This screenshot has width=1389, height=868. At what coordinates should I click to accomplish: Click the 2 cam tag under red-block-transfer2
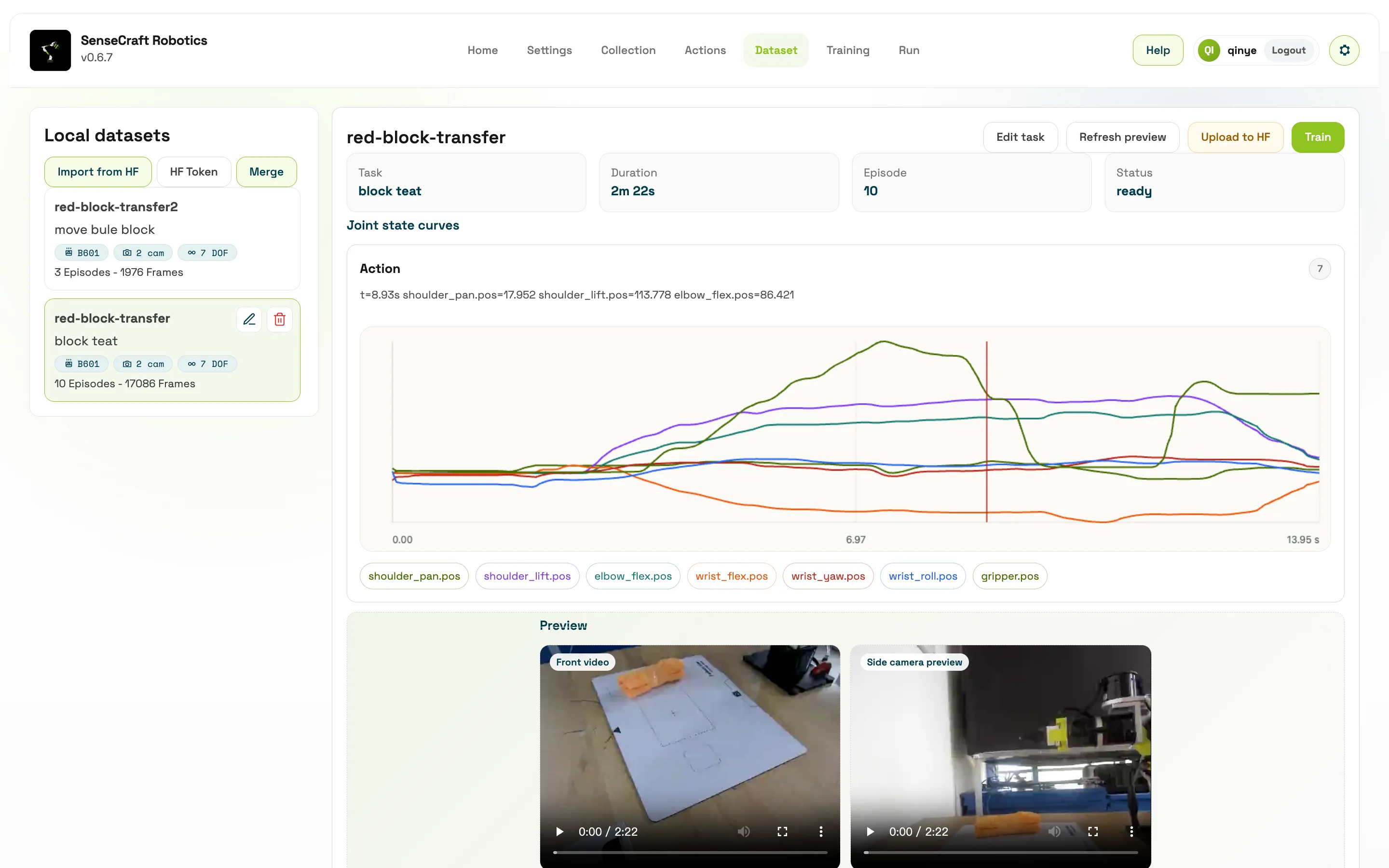(x=143, y=253)
